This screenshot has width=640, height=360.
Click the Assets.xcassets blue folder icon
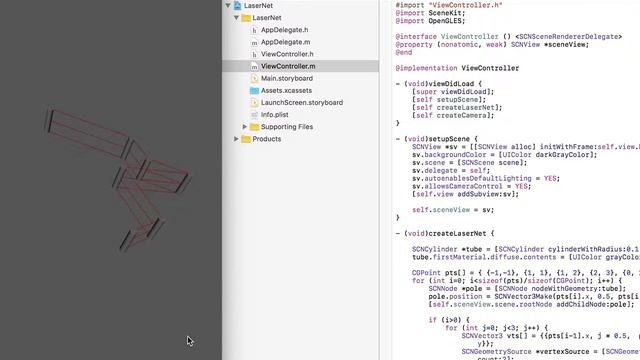[x=254, y=90]
